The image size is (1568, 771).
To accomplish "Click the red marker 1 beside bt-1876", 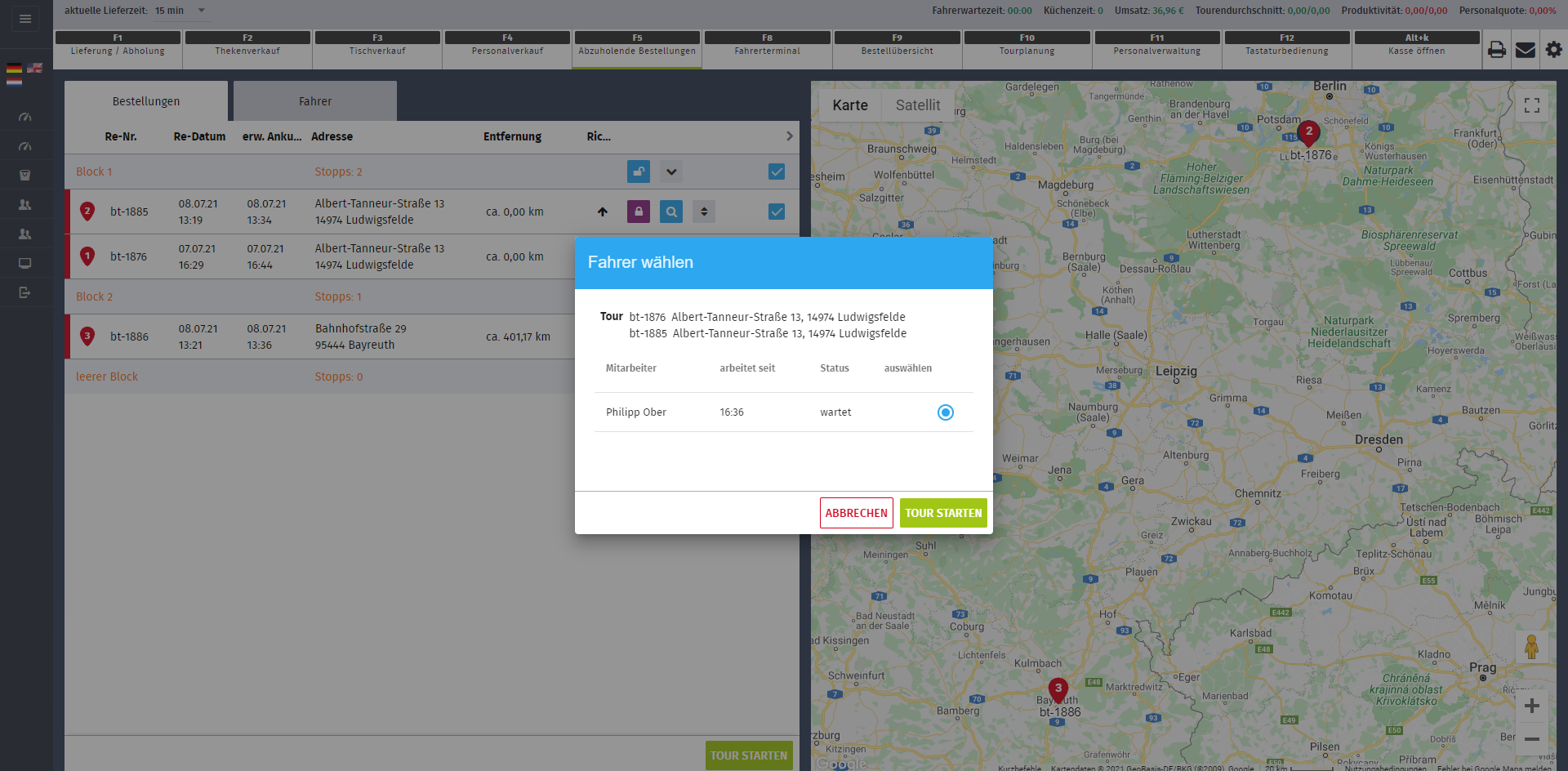I will pos(87,256).
